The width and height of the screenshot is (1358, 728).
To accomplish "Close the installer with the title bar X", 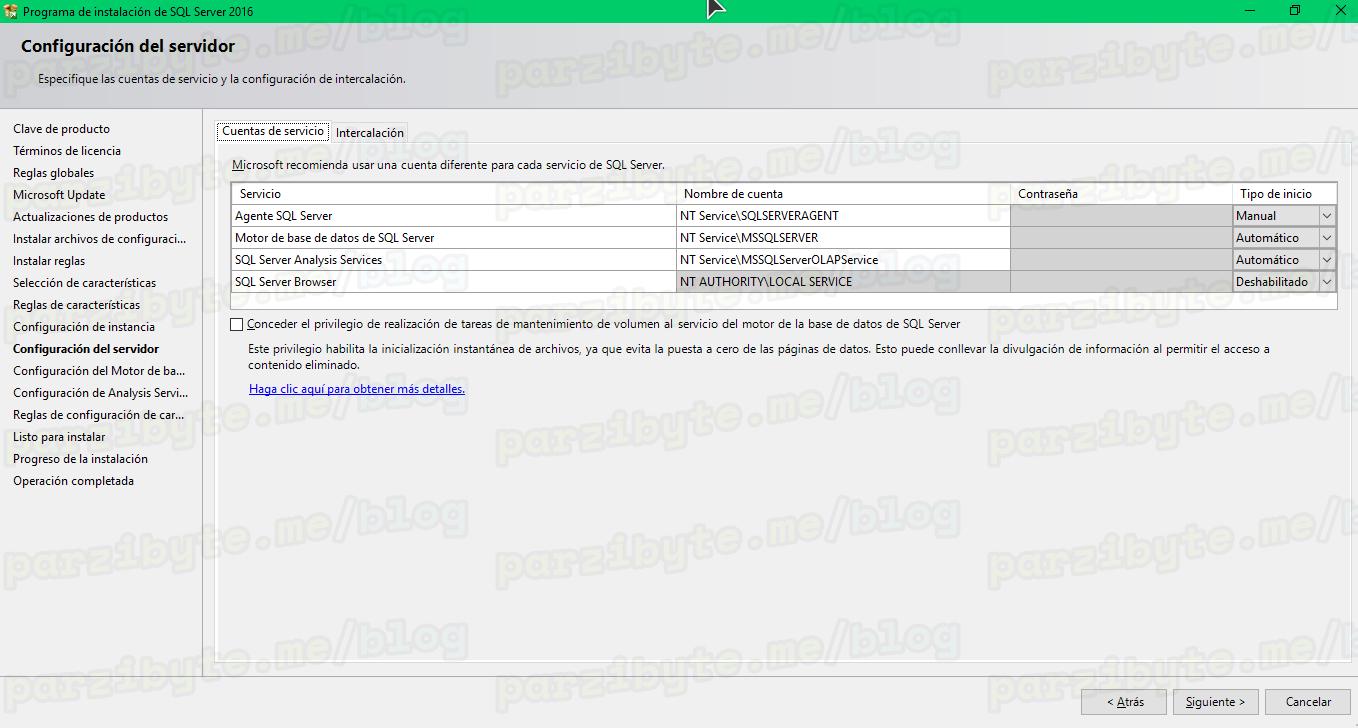I will click(1340, 11).
